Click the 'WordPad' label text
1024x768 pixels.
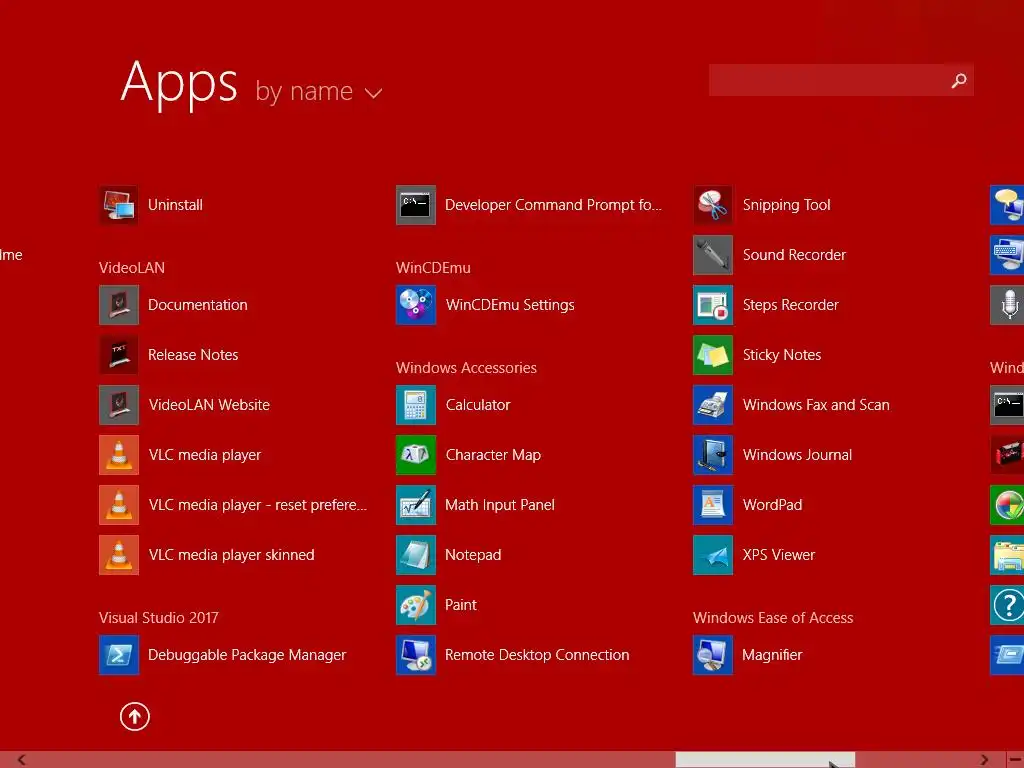[x=773, y=505]
